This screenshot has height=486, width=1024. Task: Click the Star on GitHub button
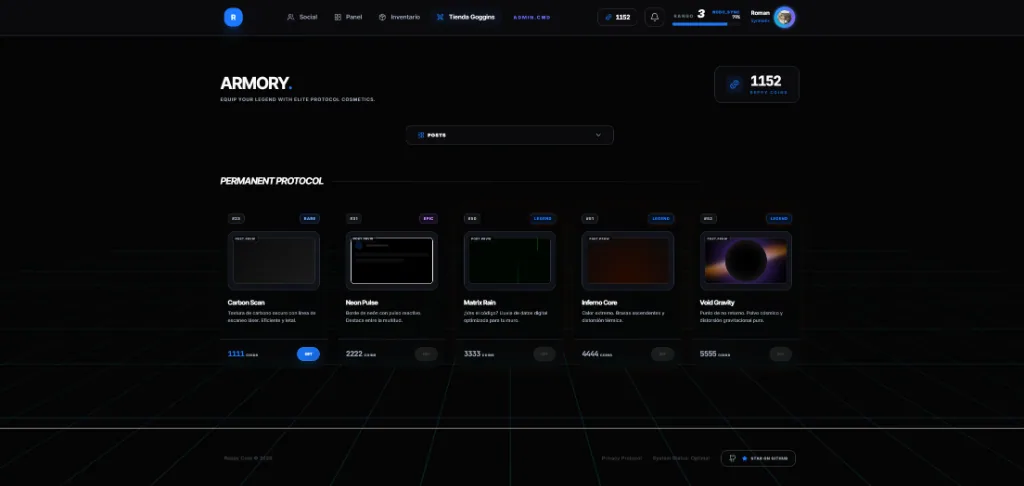coord(758,459)
